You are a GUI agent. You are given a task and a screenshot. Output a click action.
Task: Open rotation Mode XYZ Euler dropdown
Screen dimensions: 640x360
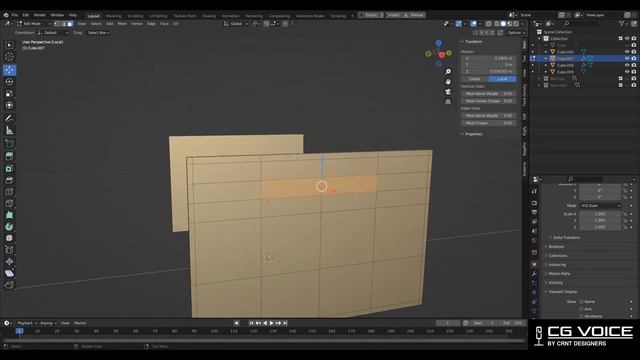600,206
